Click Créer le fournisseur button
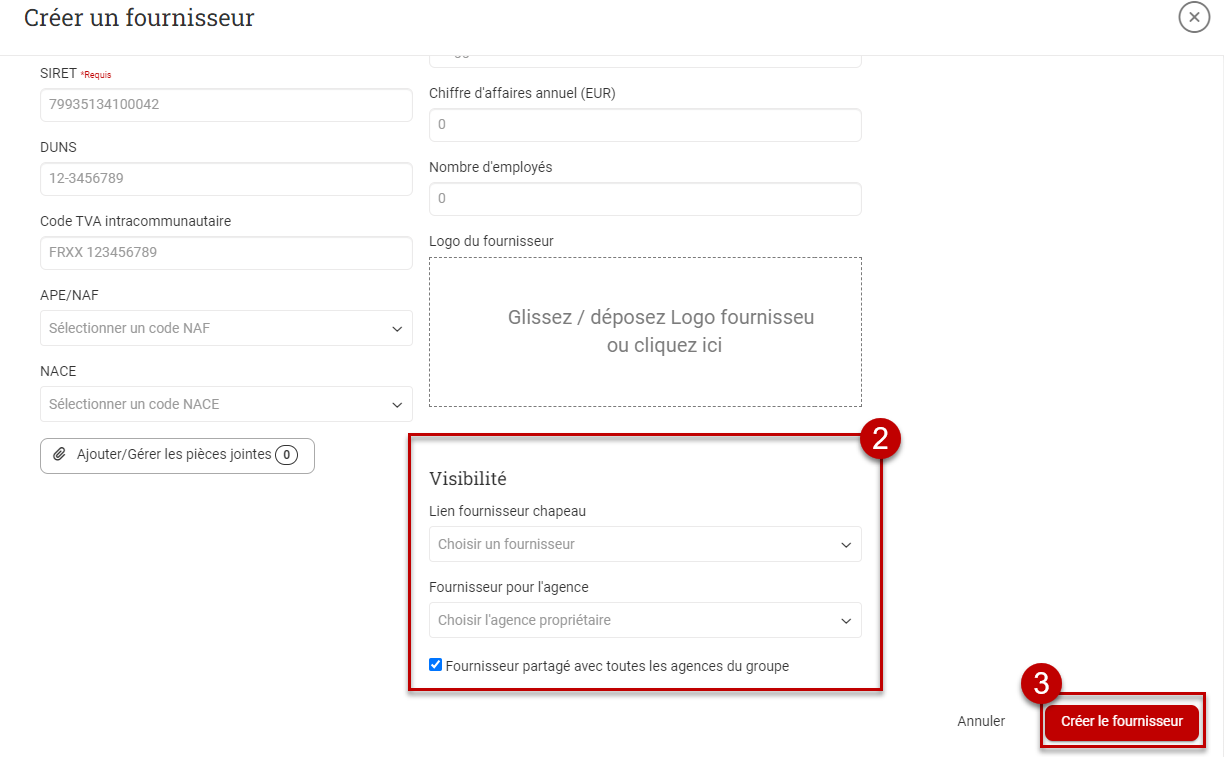 1122,721
